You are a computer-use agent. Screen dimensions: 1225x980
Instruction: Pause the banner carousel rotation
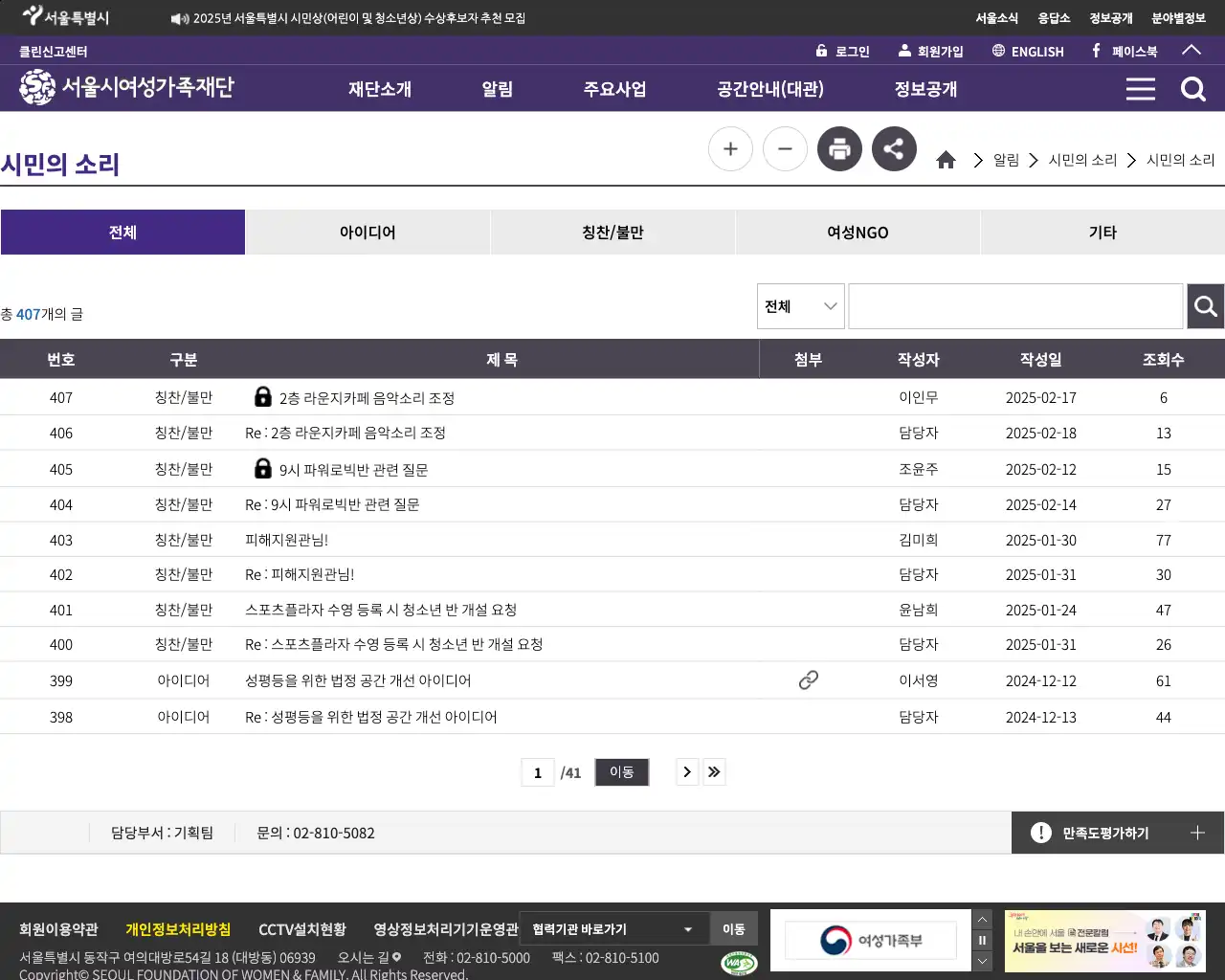pyautogui.click(x=982, y=941)
